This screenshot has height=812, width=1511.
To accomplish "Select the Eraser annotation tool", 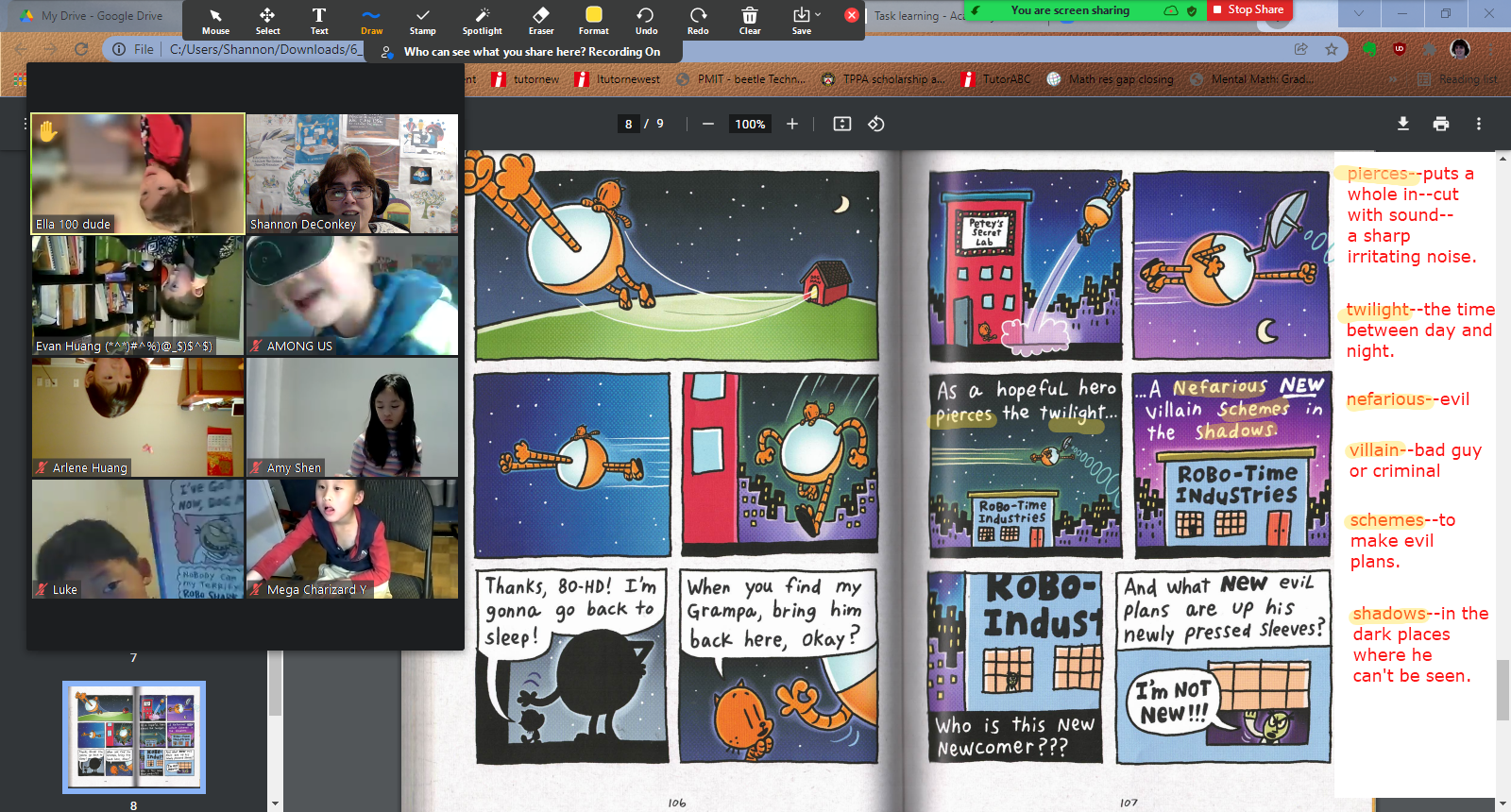I will click(x=541, y=21).
